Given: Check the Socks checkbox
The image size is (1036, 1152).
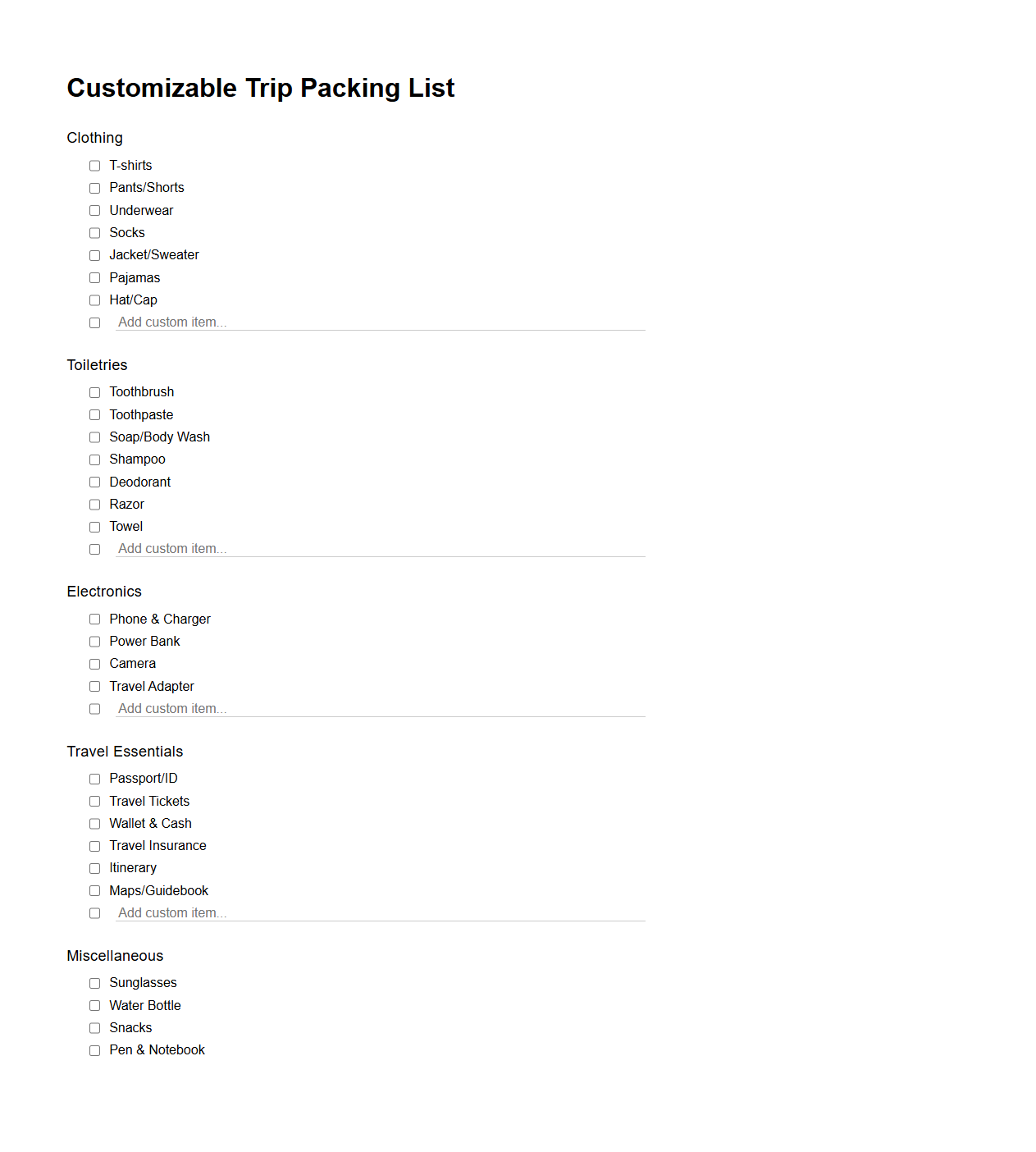Looking at the screenshot, I should pyautogui.click(x=94, y=233).
